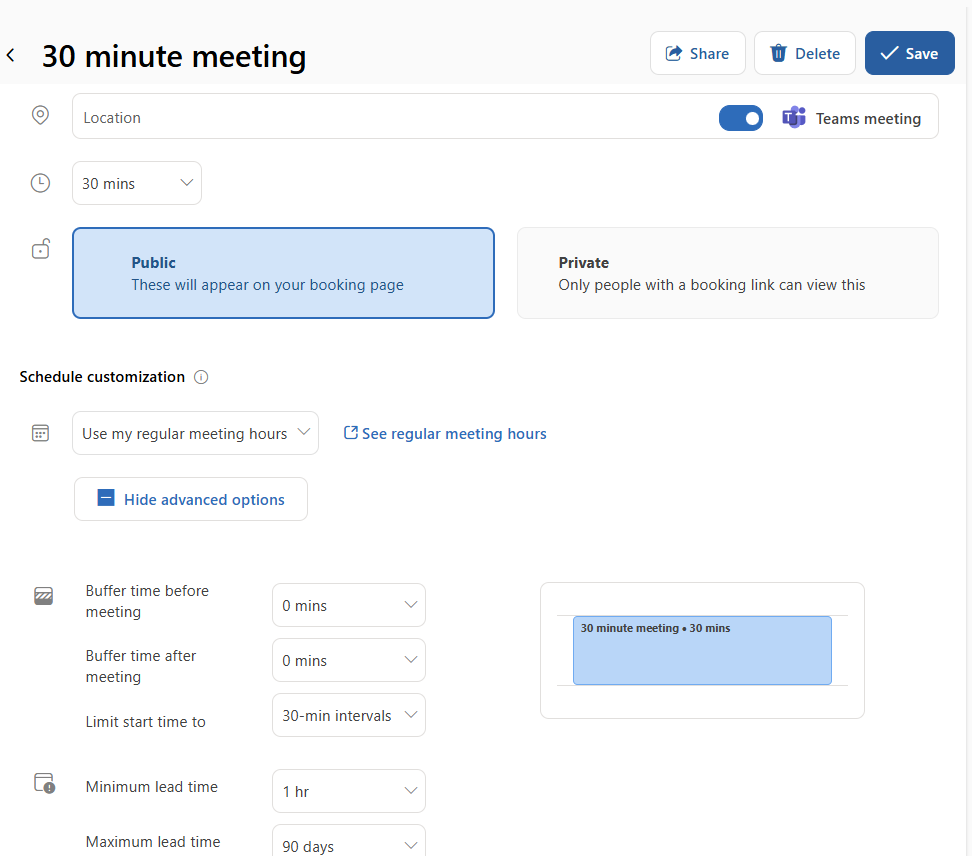Open the 30 mins duration dropdown
Viewport: 972px width, 856px height.
137,183
